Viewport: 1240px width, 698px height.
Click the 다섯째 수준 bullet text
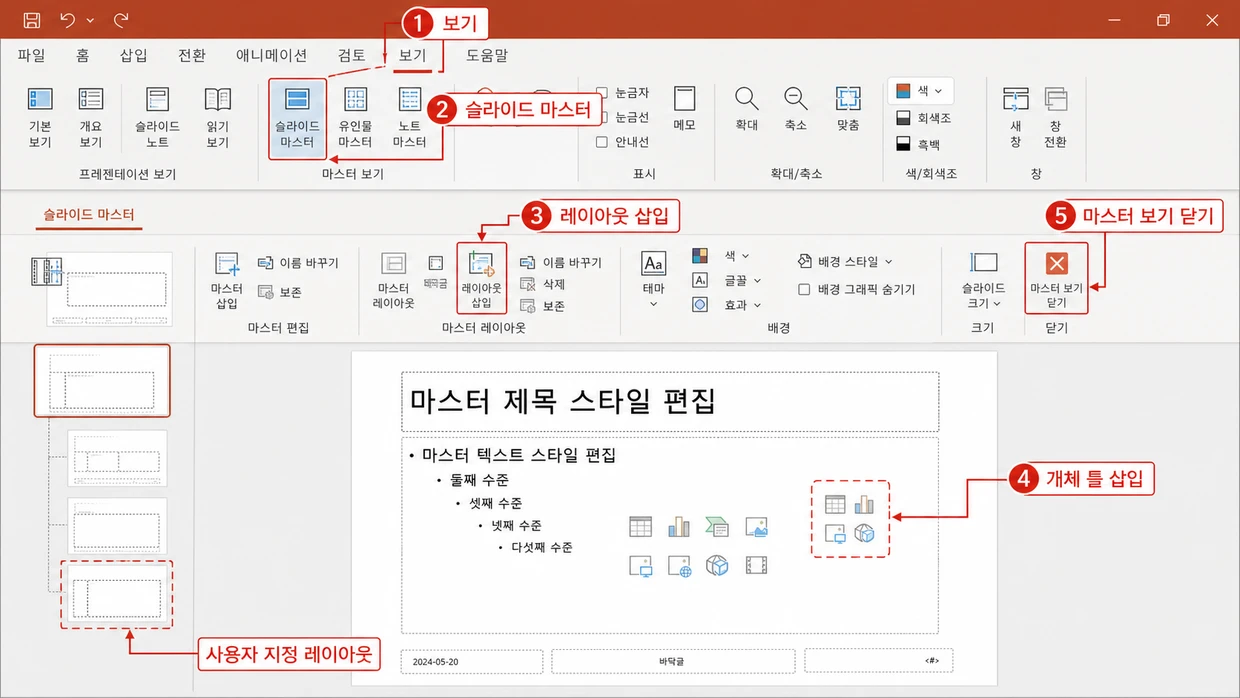[542, 548]
